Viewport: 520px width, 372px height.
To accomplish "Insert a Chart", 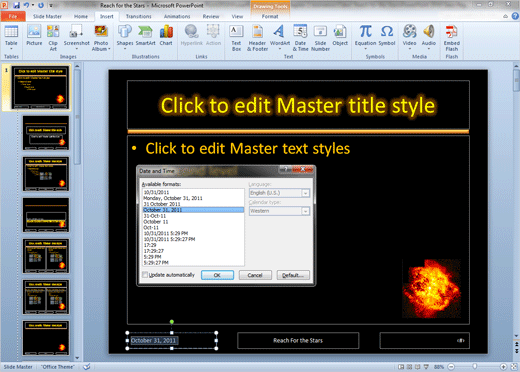I will pos(166,35).
